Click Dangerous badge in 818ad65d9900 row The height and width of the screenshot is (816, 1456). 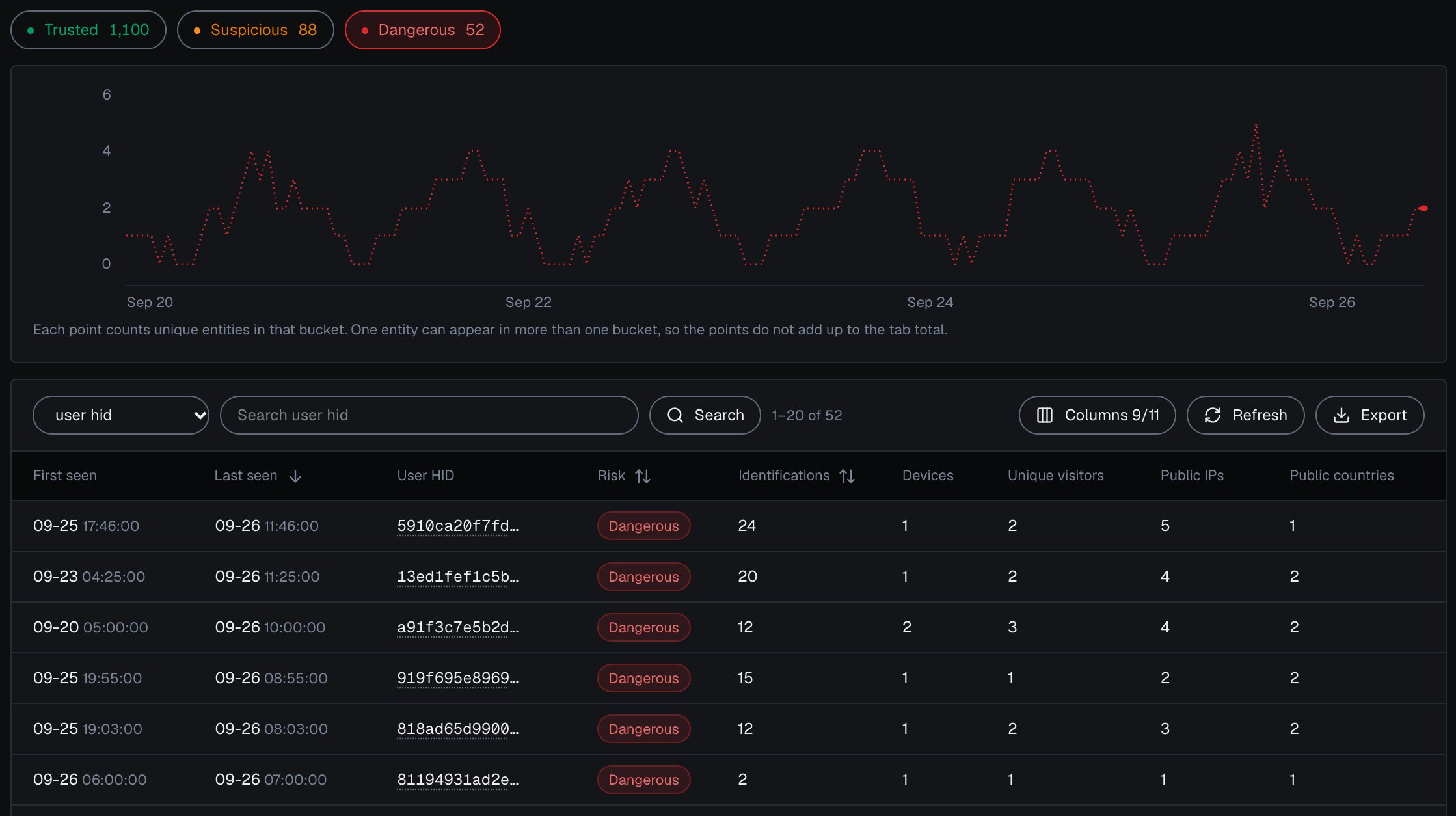643,729
